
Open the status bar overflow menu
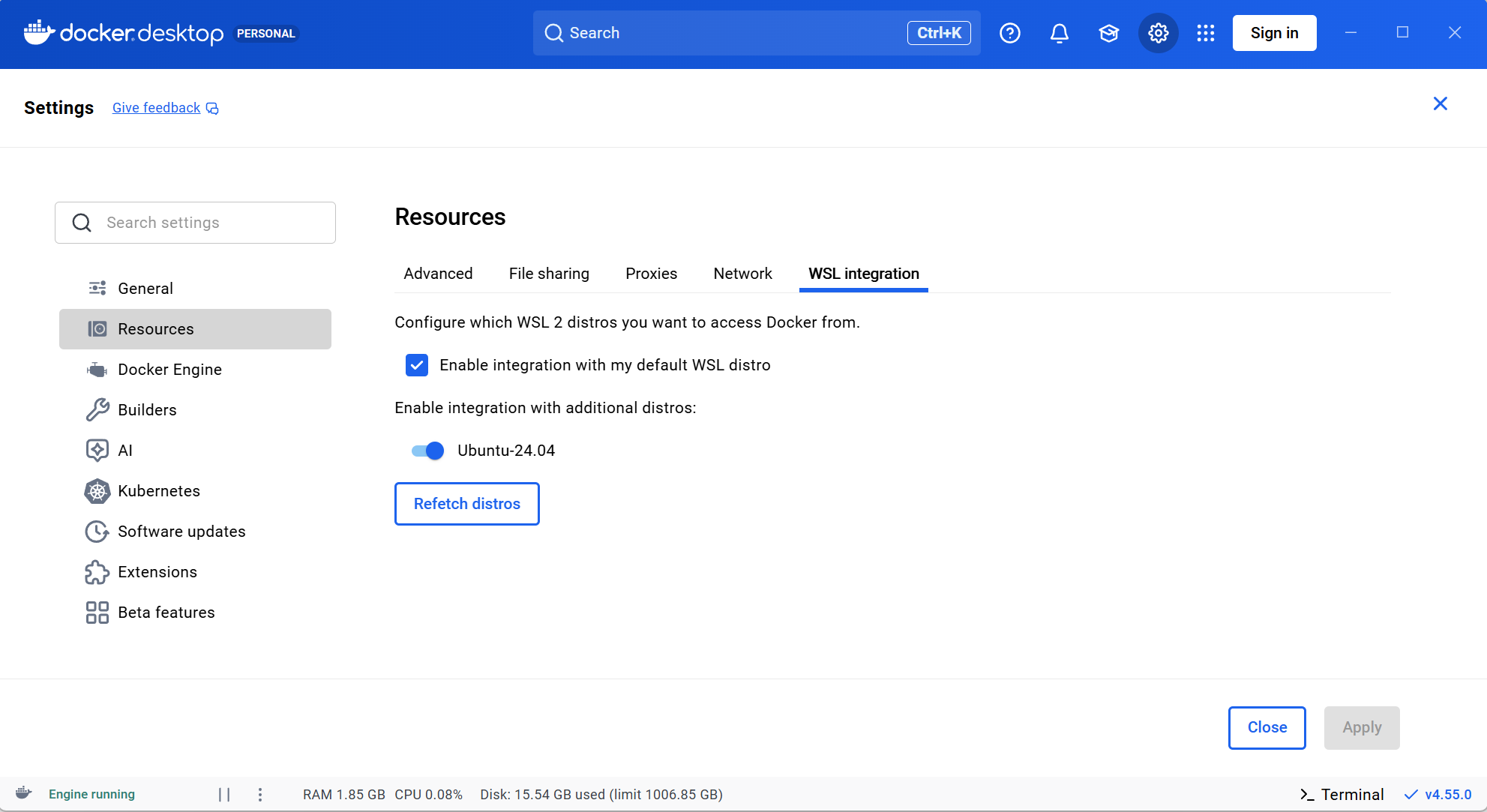(260, 794)
